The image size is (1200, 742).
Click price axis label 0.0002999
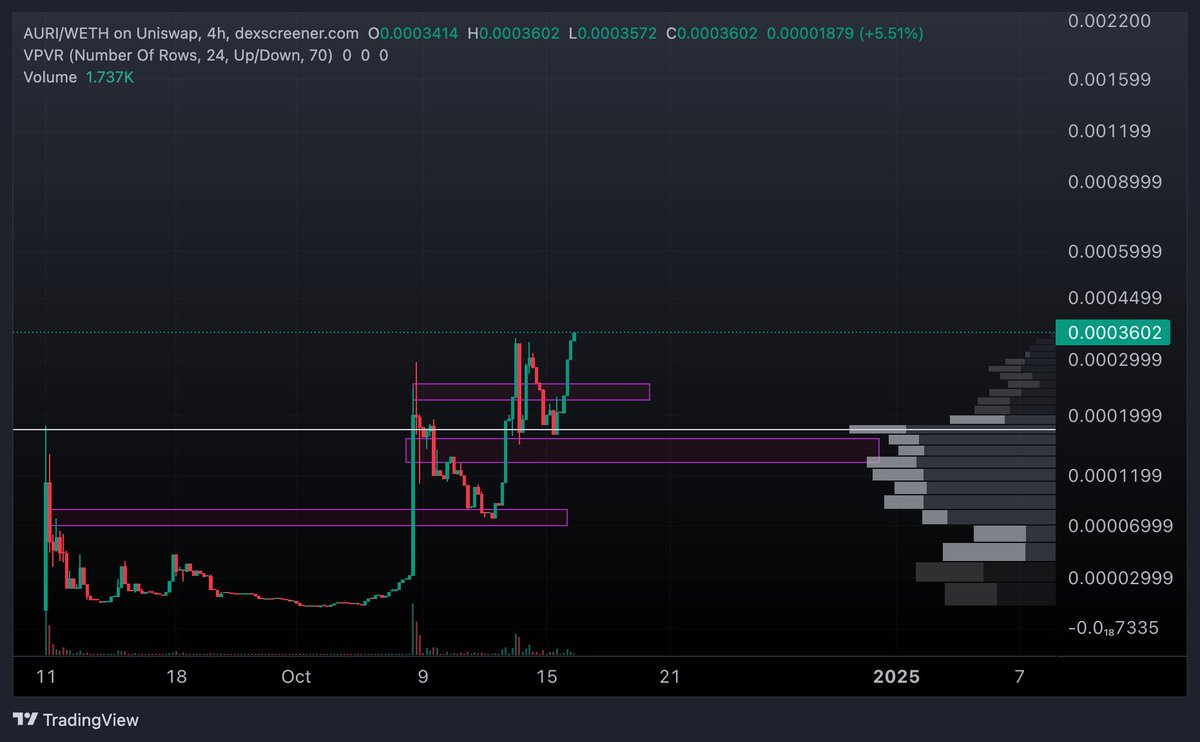(x=1115, y=358)
